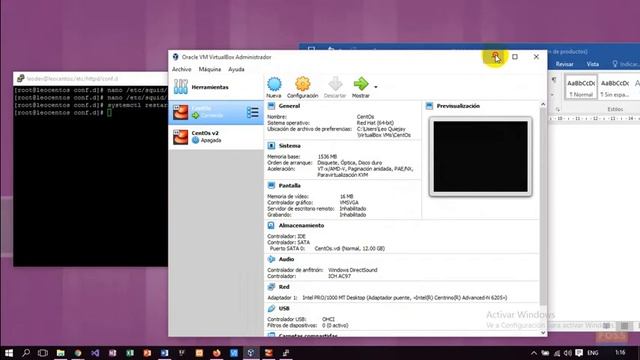Open the Archivo menu
The image size is (640, 360).
(182, 69)
